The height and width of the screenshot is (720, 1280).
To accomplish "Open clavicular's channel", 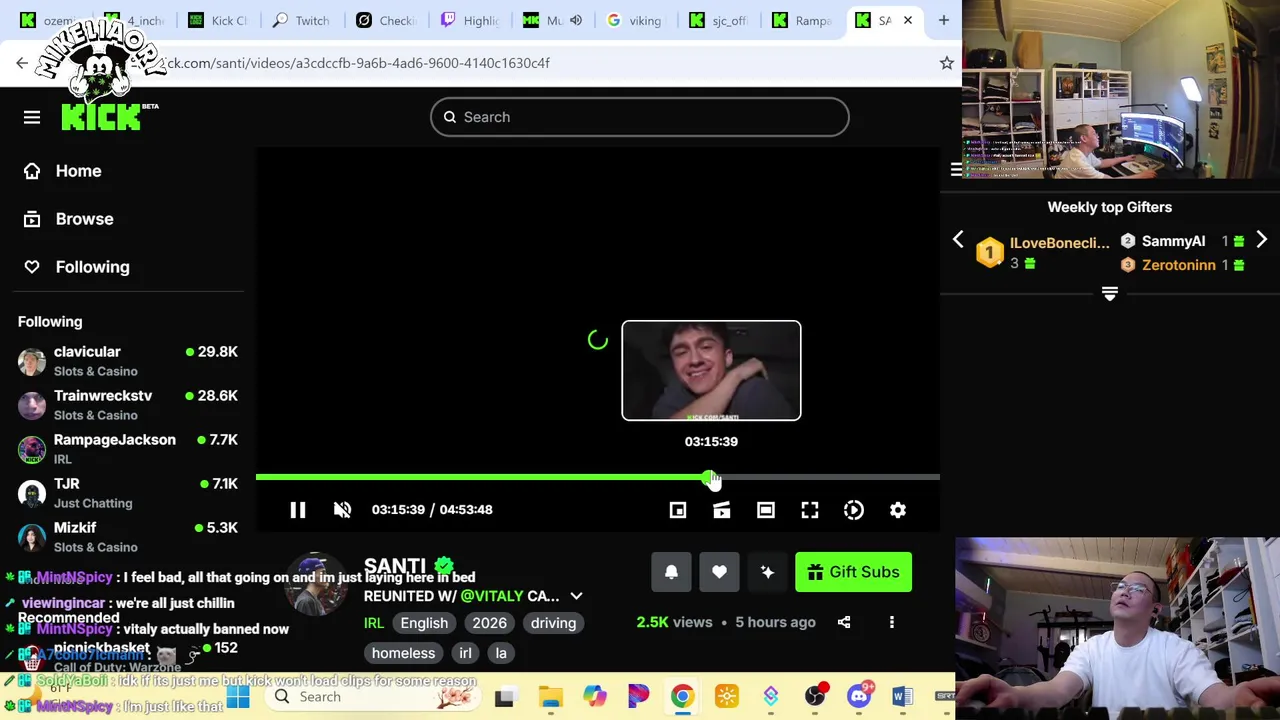I will [128, 361].
